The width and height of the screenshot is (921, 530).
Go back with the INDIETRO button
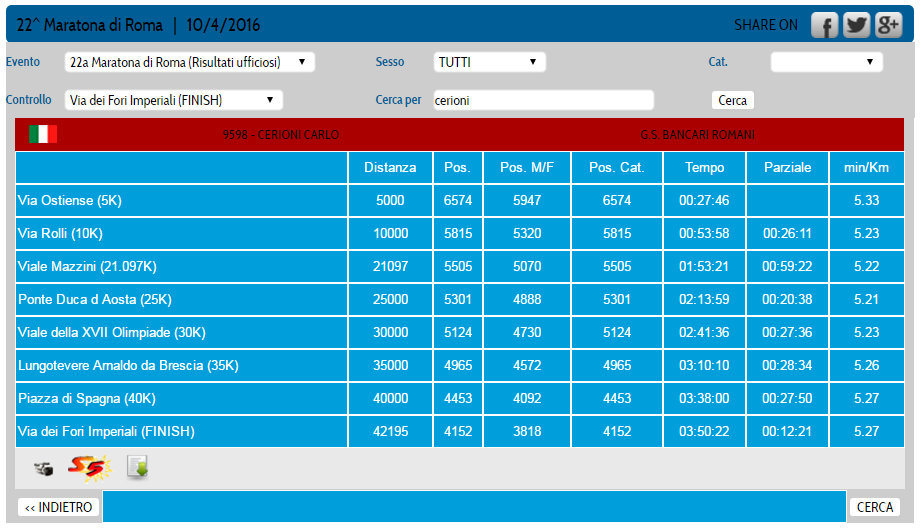[x=58, y=507]
